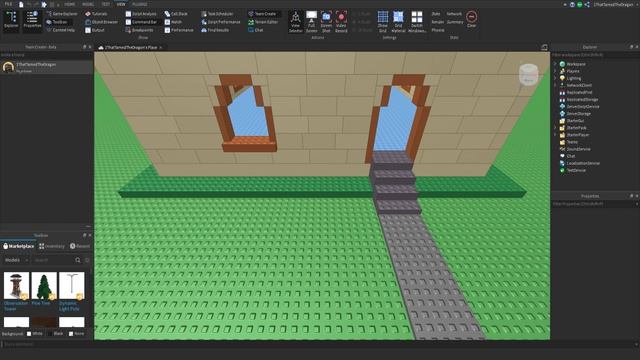
Task: Open Script Analysis window
Action: pos(141,14)
